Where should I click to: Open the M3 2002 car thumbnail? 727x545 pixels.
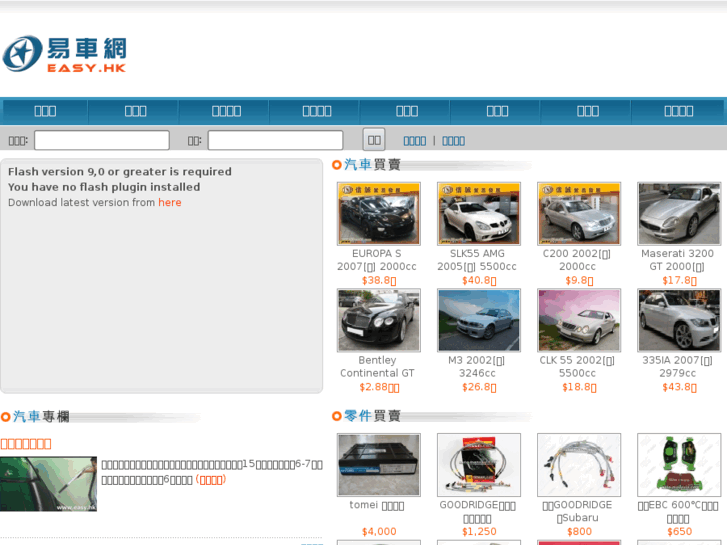(x=479, y=320)
